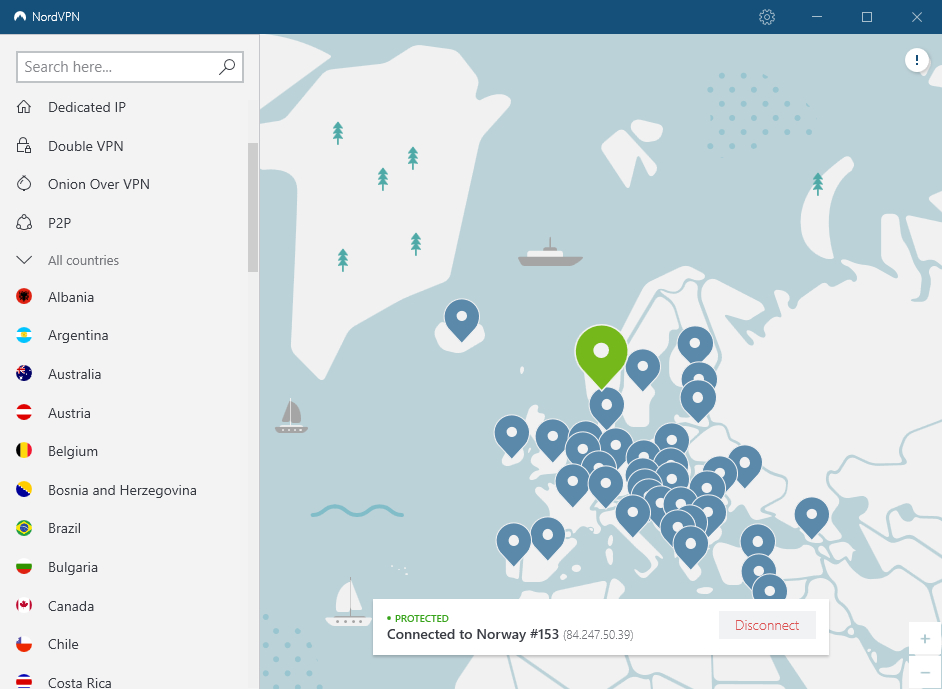Choose Bosnia and Herzegovina server
Viewport: 942px width, 689px height.
click(122, 490)
